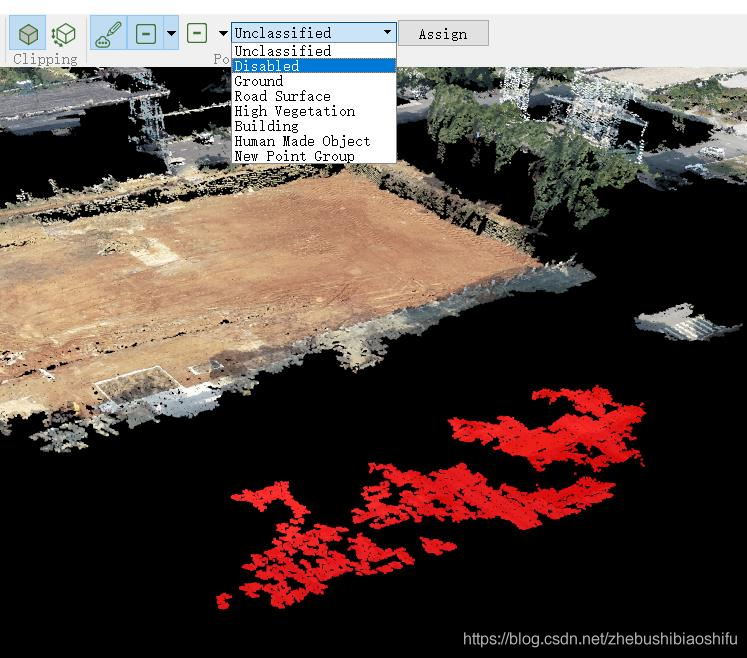Click the red selected point cluster
Viewport: 747px width, 658px height.
tap(429, 496)
